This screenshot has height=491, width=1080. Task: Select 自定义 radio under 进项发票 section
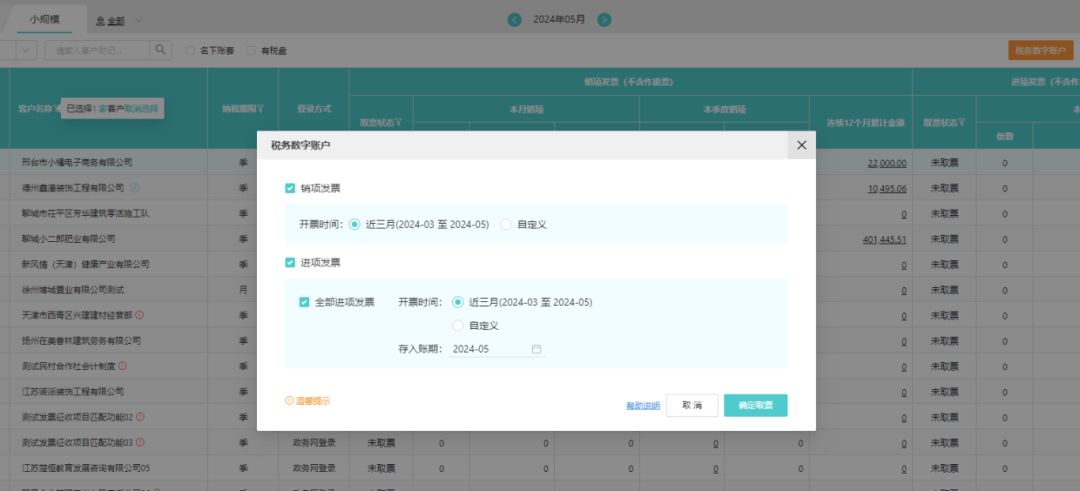pos(458,325)
